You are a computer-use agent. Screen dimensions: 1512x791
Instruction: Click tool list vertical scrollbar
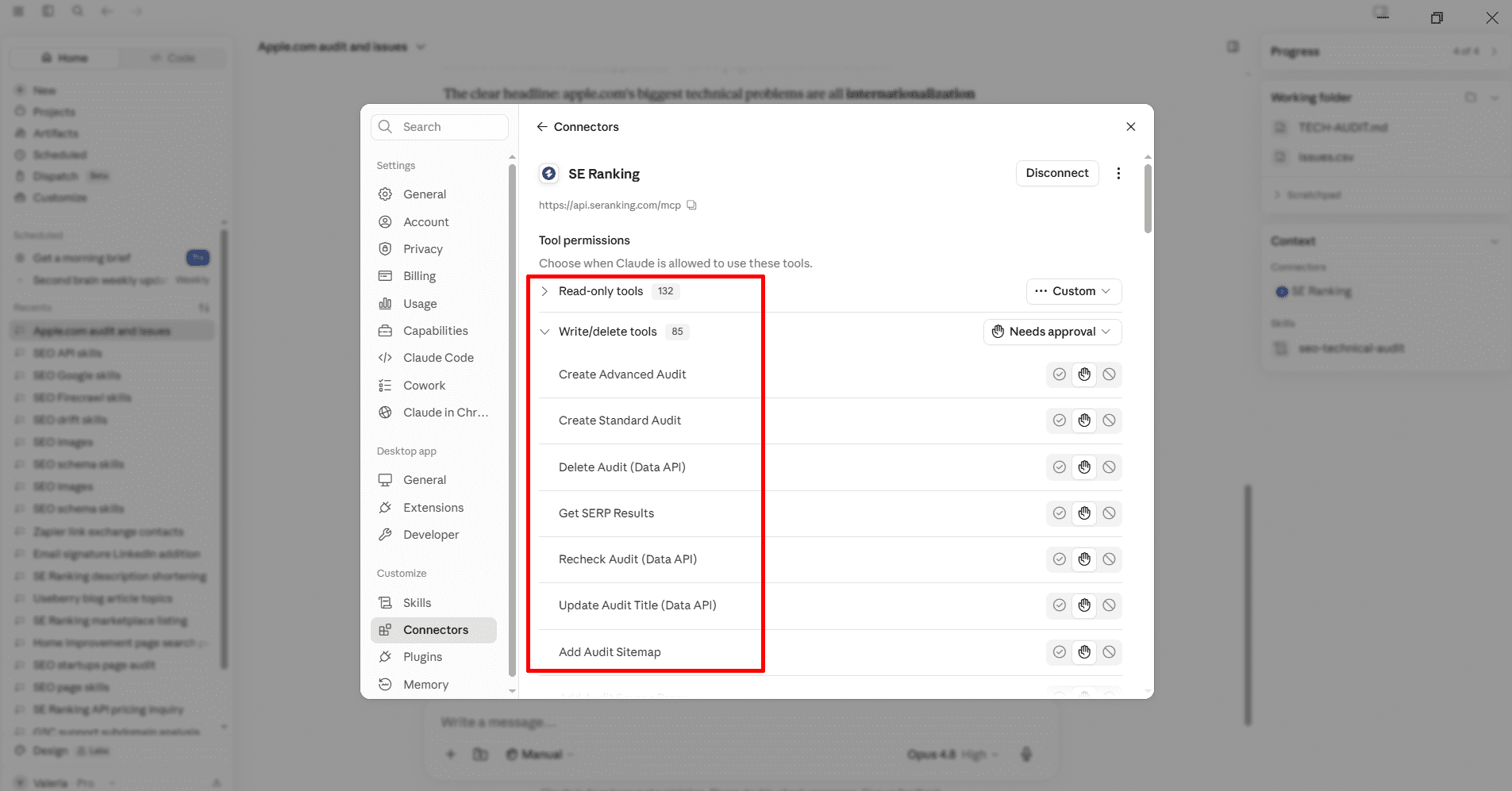pos(1148,198)
